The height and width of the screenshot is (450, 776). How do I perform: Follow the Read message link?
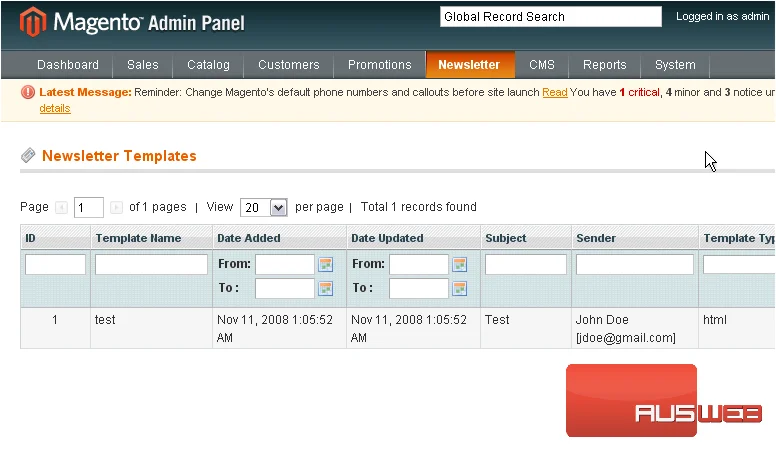[x=555, y=92]
